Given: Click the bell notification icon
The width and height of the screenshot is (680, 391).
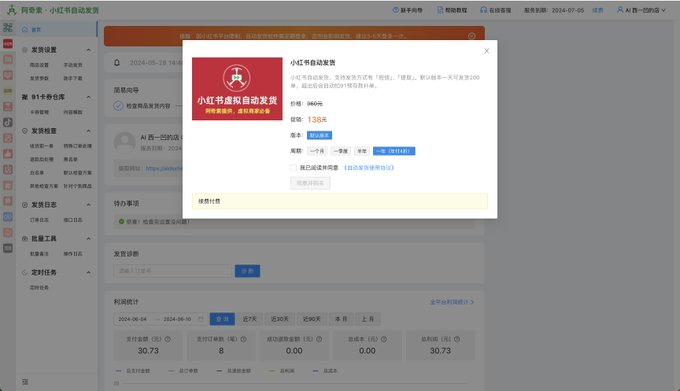Looking at the screenshot, I should tap(117, 63).
